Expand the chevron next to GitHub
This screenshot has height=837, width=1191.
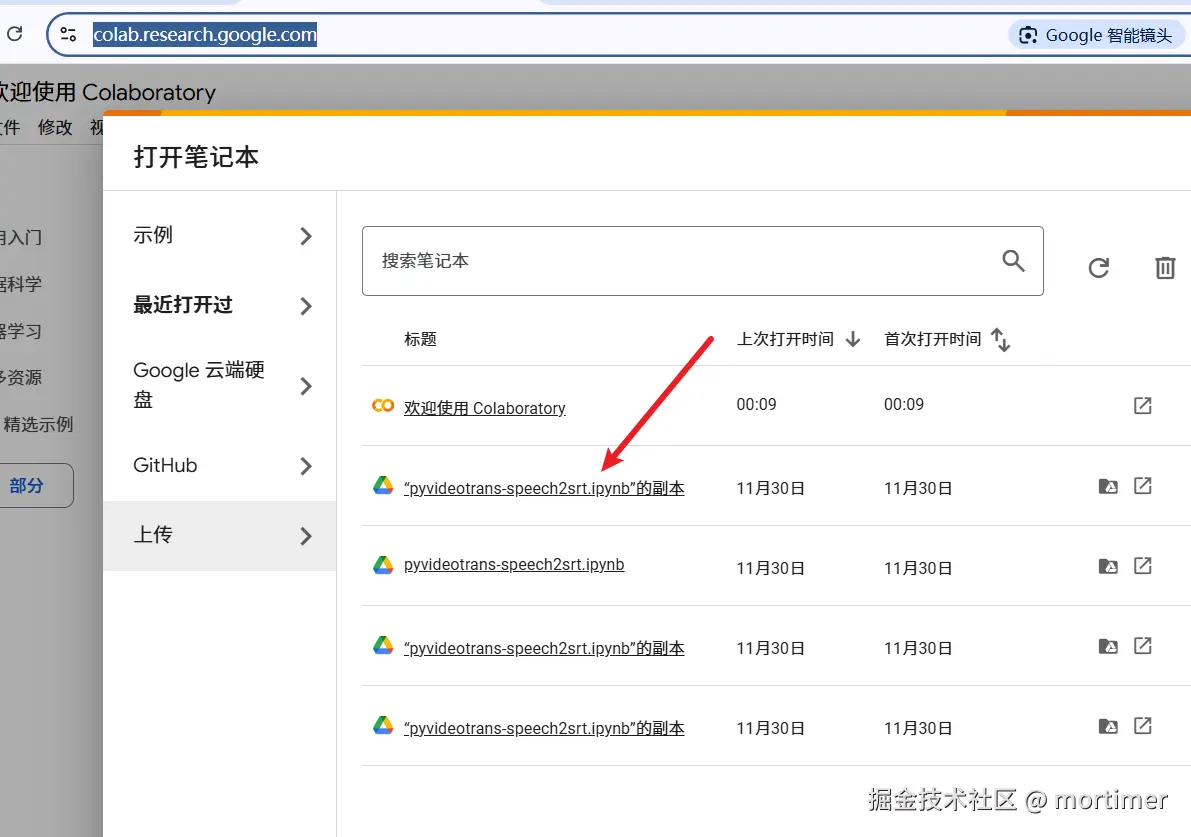coord(305,466)
